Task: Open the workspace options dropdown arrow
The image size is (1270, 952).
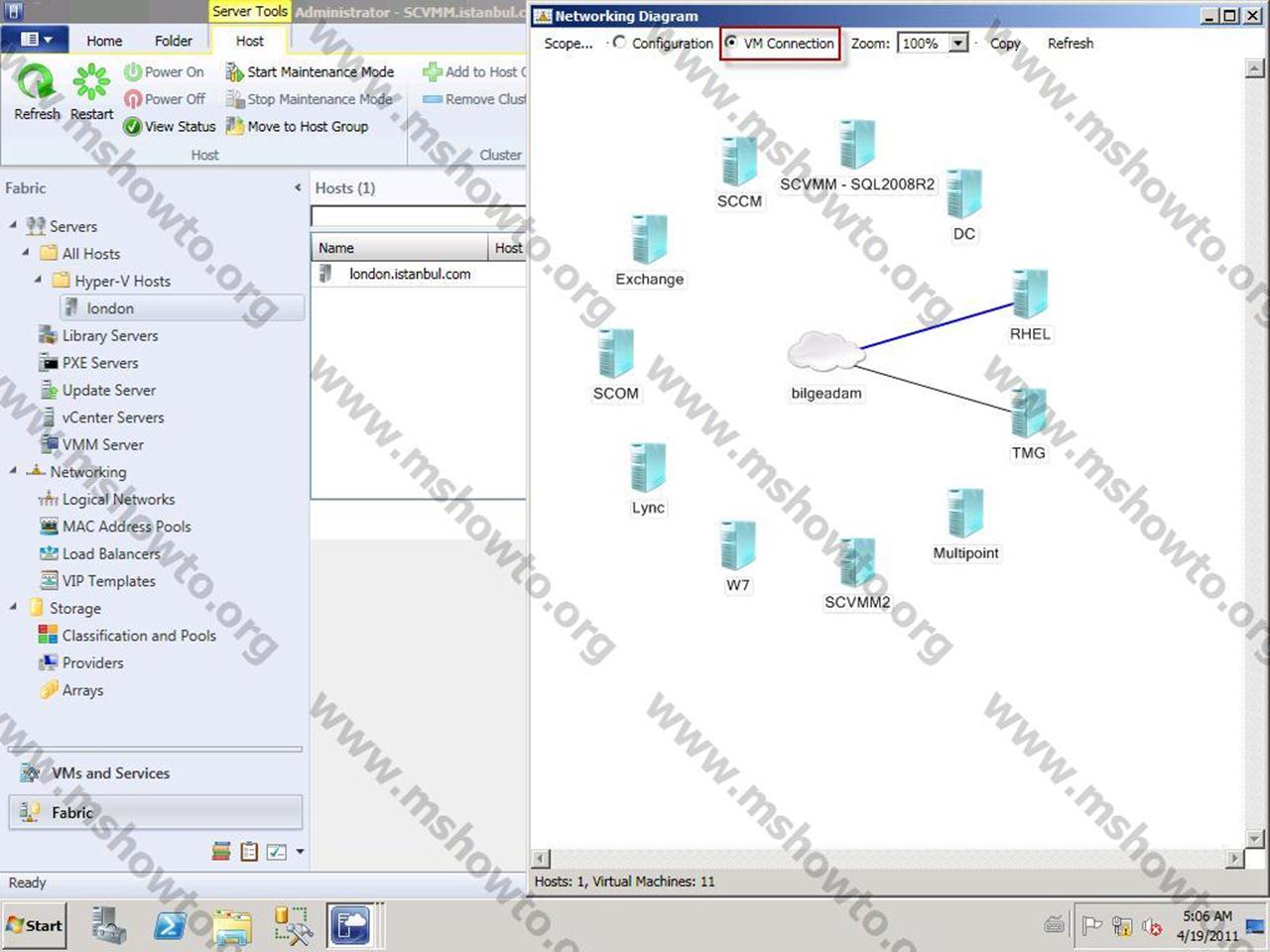Action: [300, 851]
